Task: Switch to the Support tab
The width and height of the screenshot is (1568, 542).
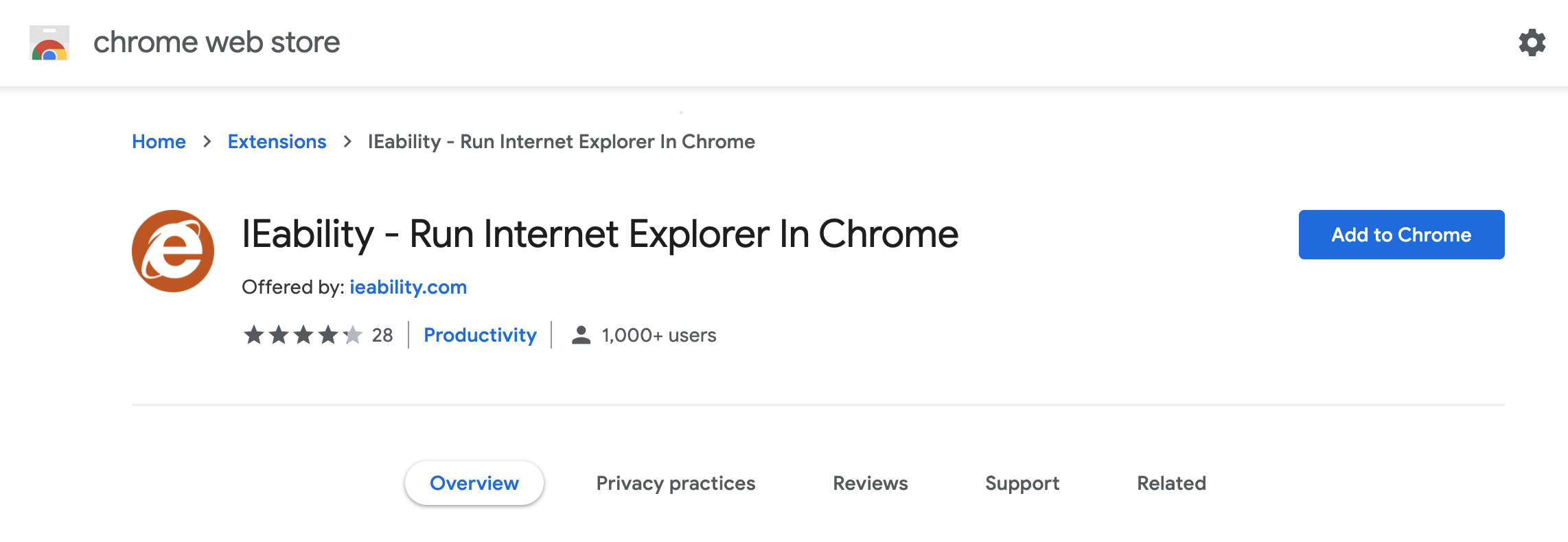Action: (x=1022, y=483)
